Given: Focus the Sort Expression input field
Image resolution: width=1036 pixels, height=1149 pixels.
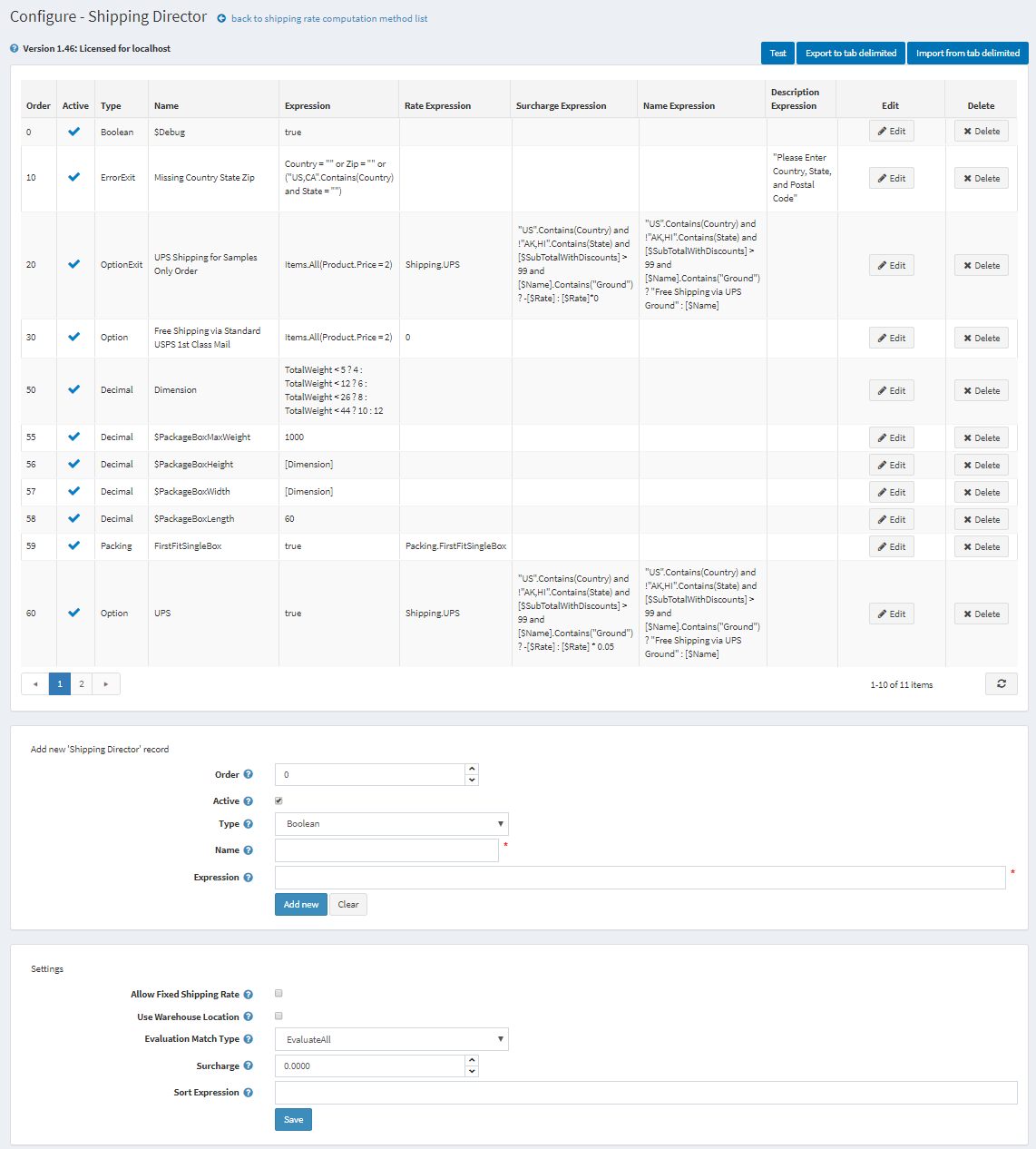Looking at the screenshot, I should [646, 1093].
